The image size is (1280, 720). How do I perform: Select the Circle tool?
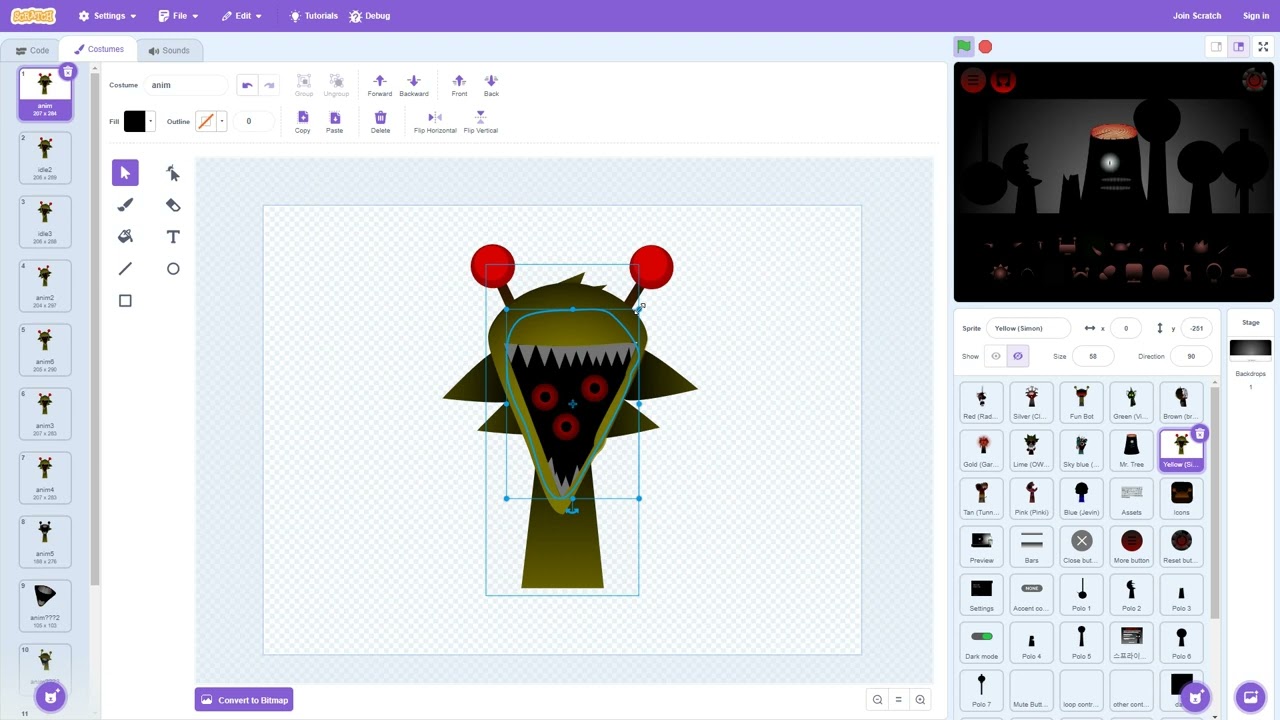tap(173, 269)
